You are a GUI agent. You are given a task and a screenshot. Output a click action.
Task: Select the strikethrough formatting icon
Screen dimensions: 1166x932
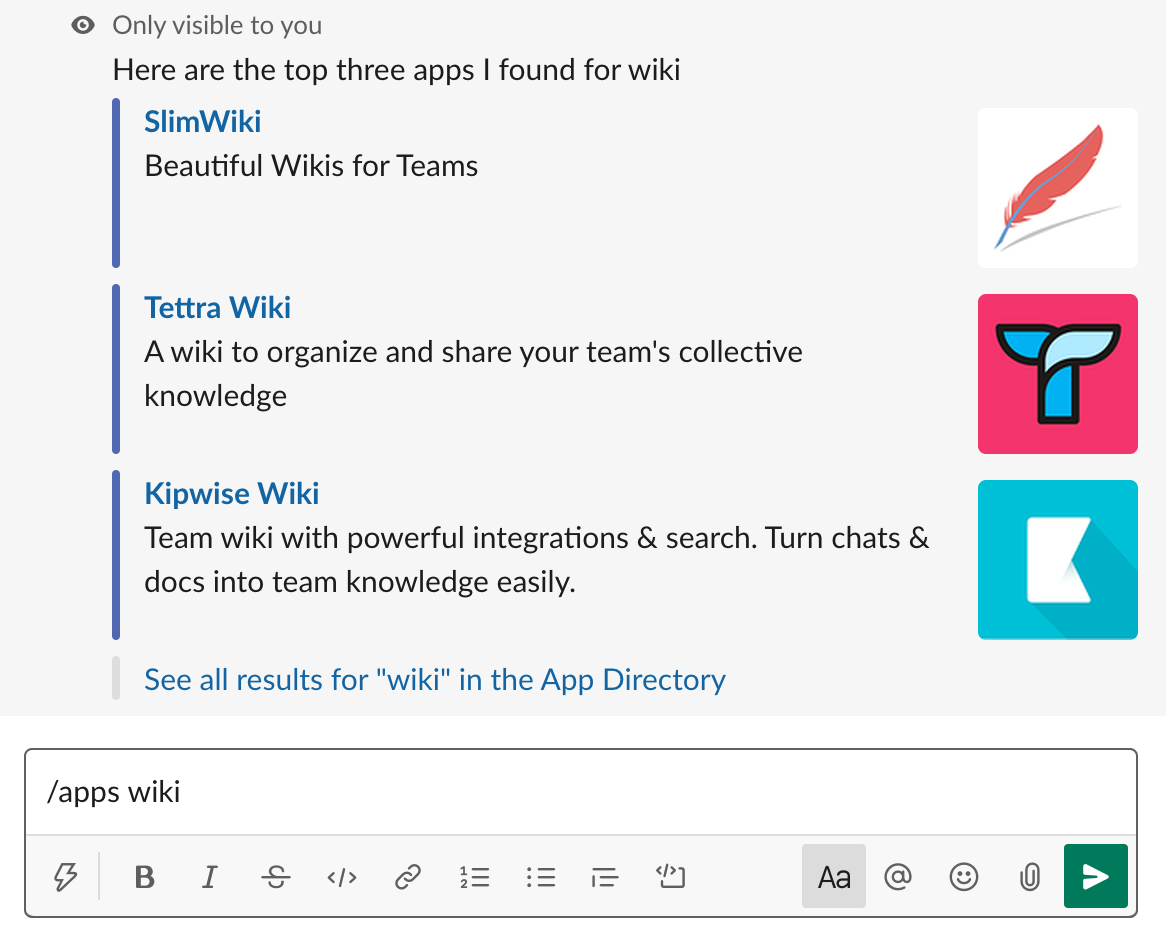tap(275, 877)
